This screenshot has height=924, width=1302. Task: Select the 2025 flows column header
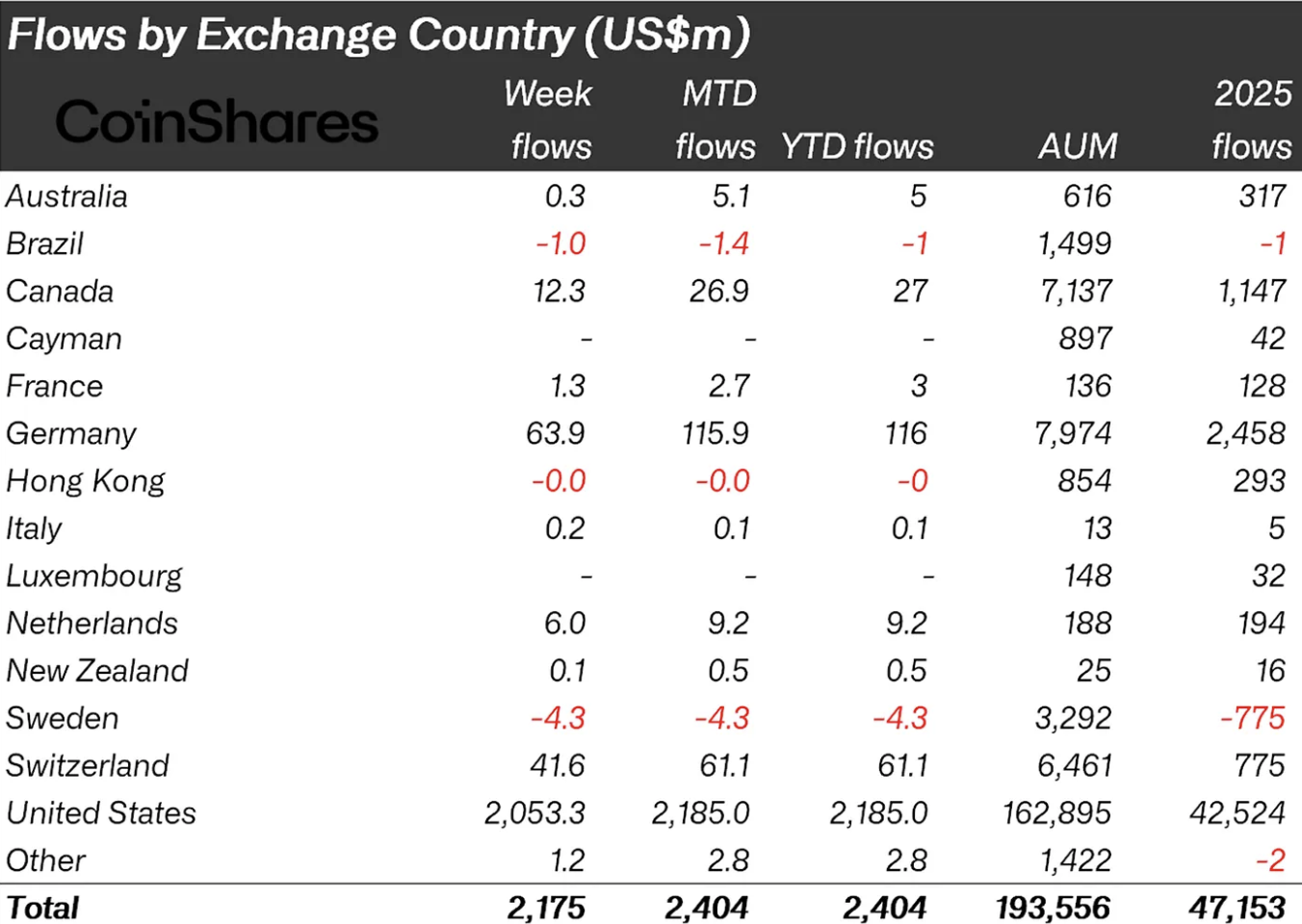pos(1251,120)
